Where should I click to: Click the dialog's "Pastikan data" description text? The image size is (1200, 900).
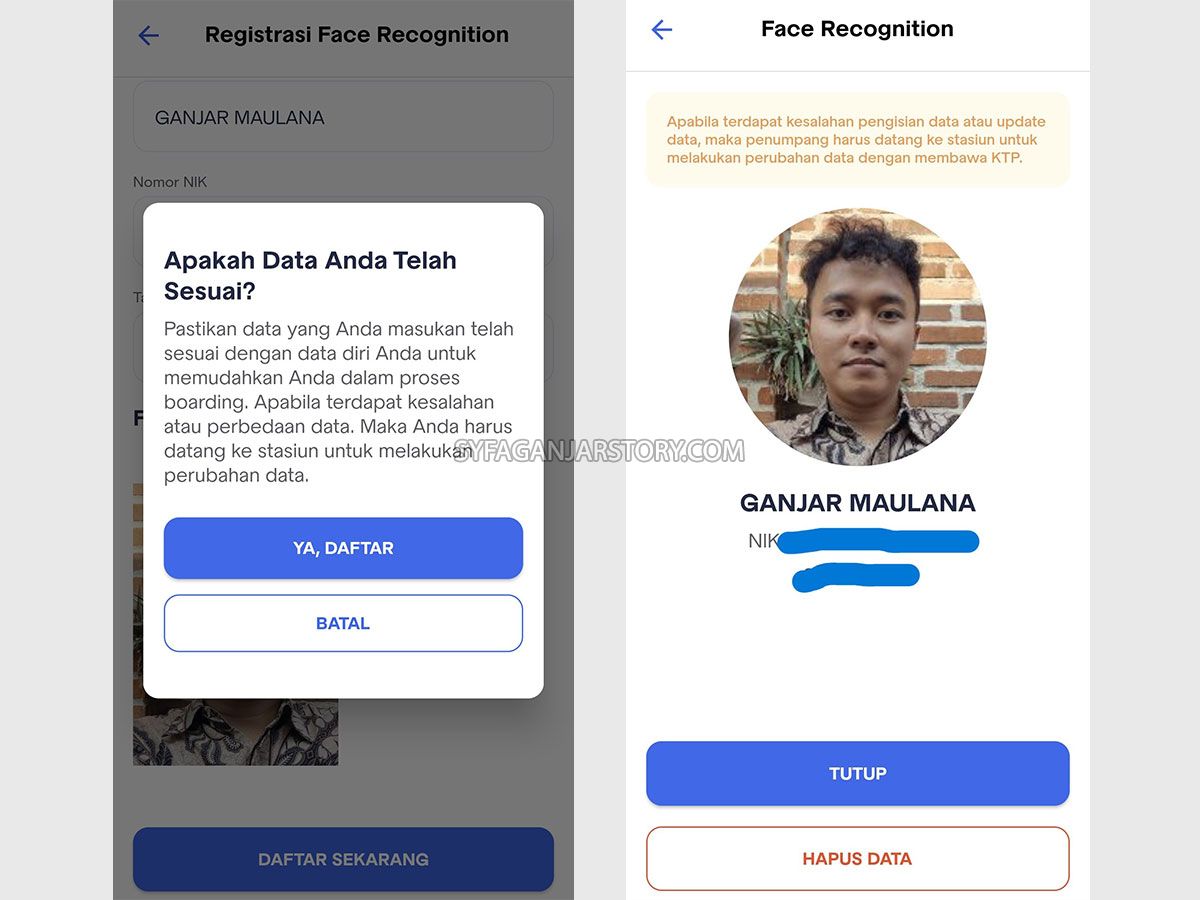pyautogui.click(x=340, y=402)
